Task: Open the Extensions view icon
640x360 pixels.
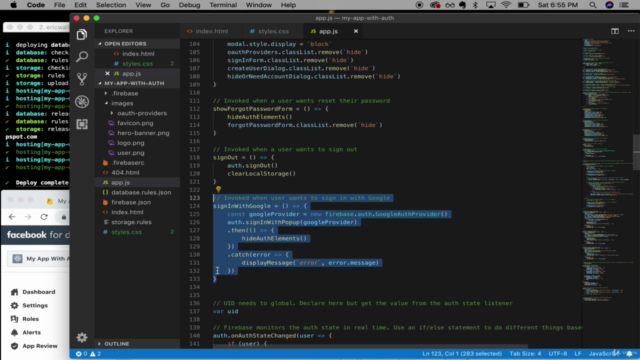Action: click(x=82, y=124)
